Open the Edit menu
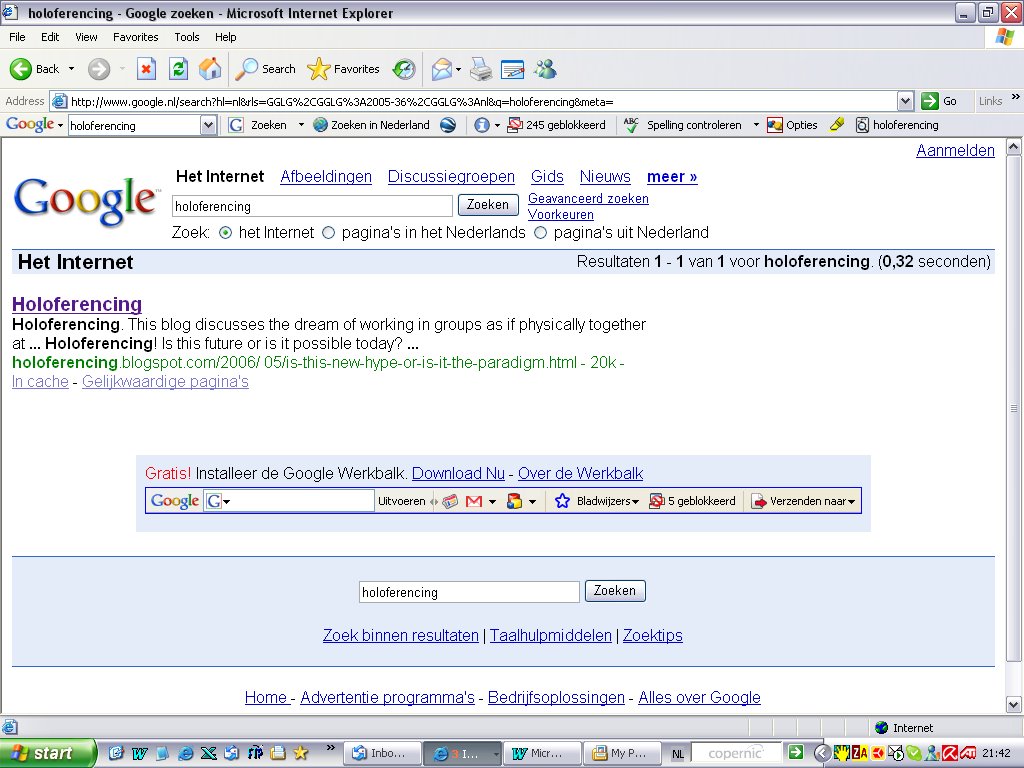Screen dimensions: 1024x768 pyautogui.click(x=50, y=37)
